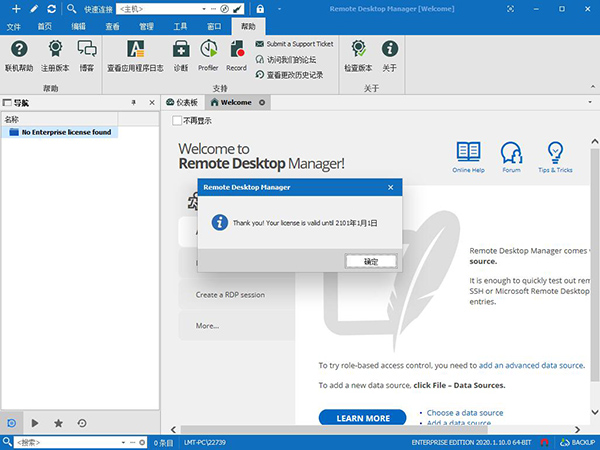Click the star favorites icon
The image size is (600, 450).
pyautogui.click(x=58, y=423)
